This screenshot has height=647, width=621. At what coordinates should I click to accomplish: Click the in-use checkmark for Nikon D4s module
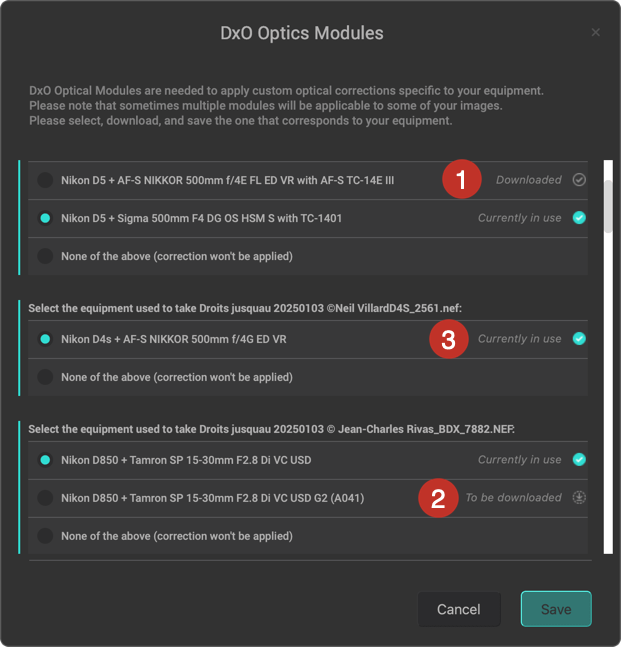coord(579,339)
